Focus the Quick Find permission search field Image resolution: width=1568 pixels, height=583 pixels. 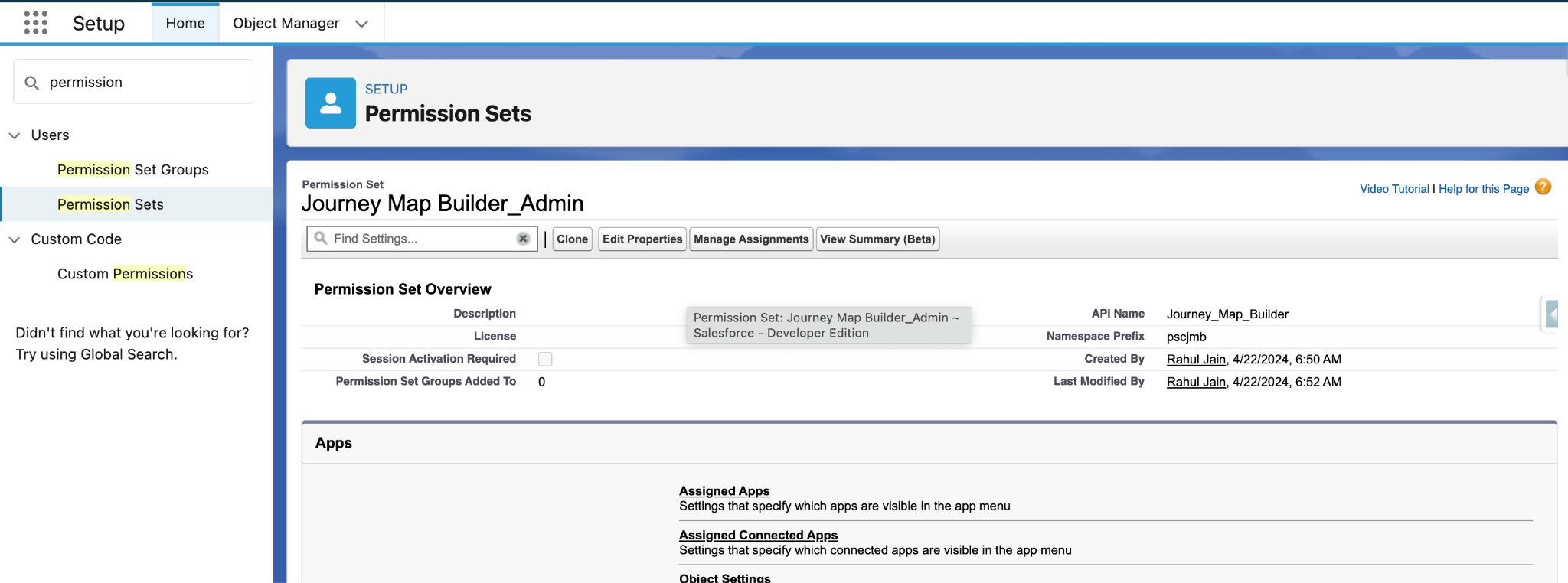click(x=133, y=82)
